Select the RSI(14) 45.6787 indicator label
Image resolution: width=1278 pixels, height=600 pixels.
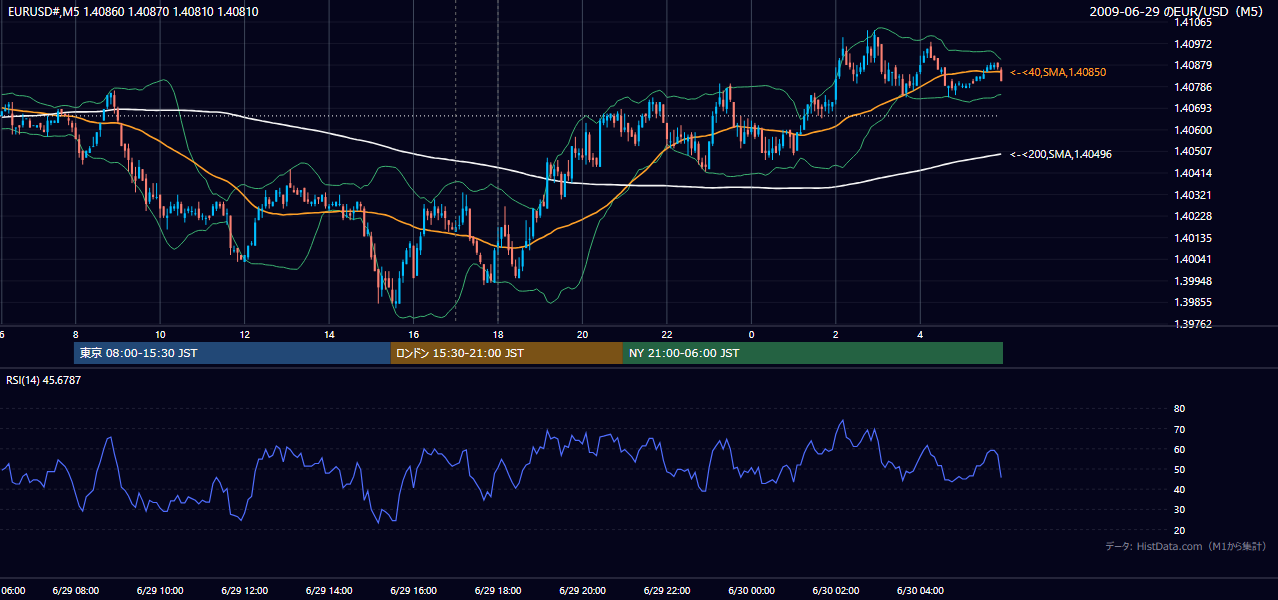tap(44, 380)
